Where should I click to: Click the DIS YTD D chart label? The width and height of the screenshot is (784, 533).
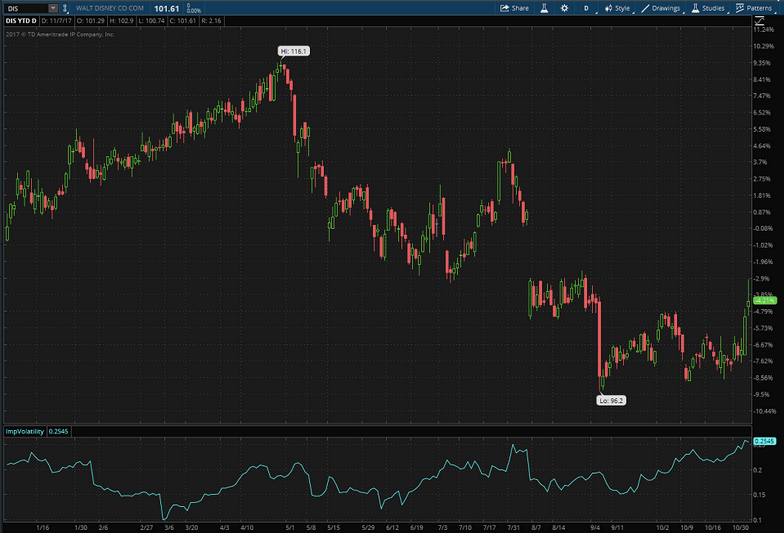pyautogui.click(x=21, y=21)
